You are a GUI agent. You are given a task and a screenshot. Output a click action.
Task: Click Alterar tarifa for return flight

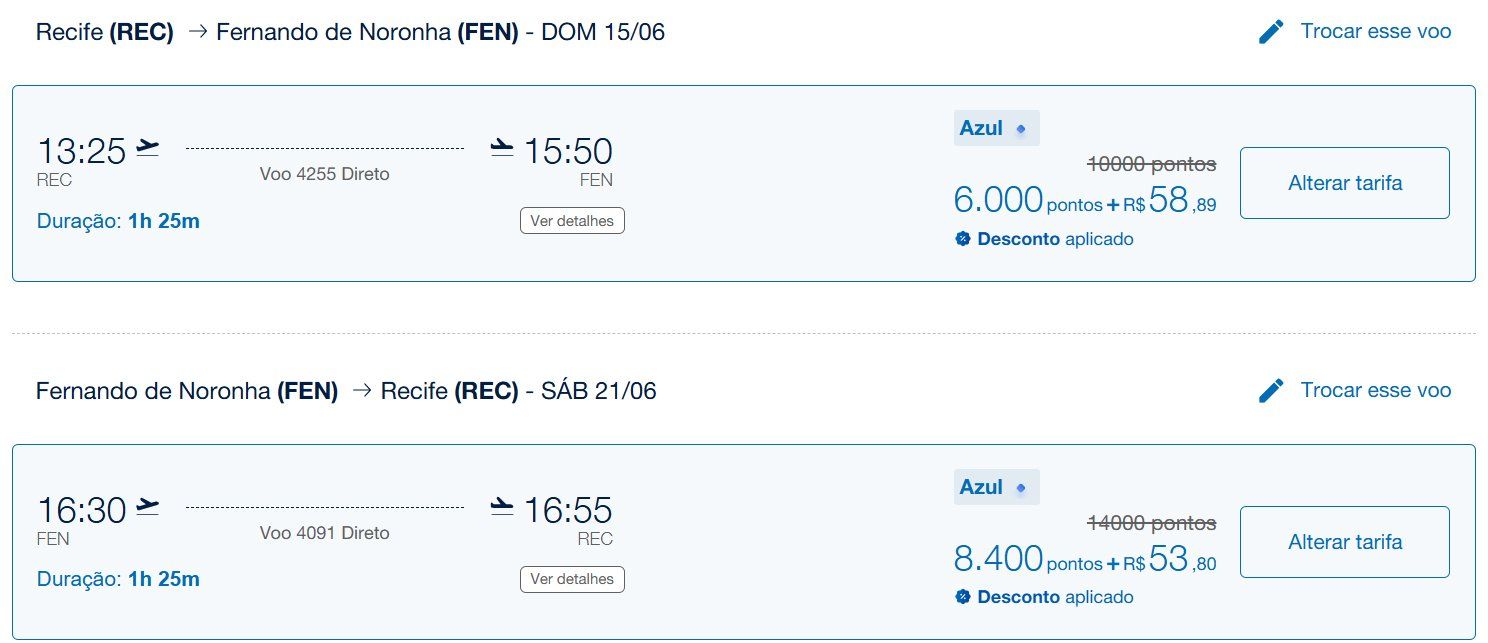point(1345,542)
